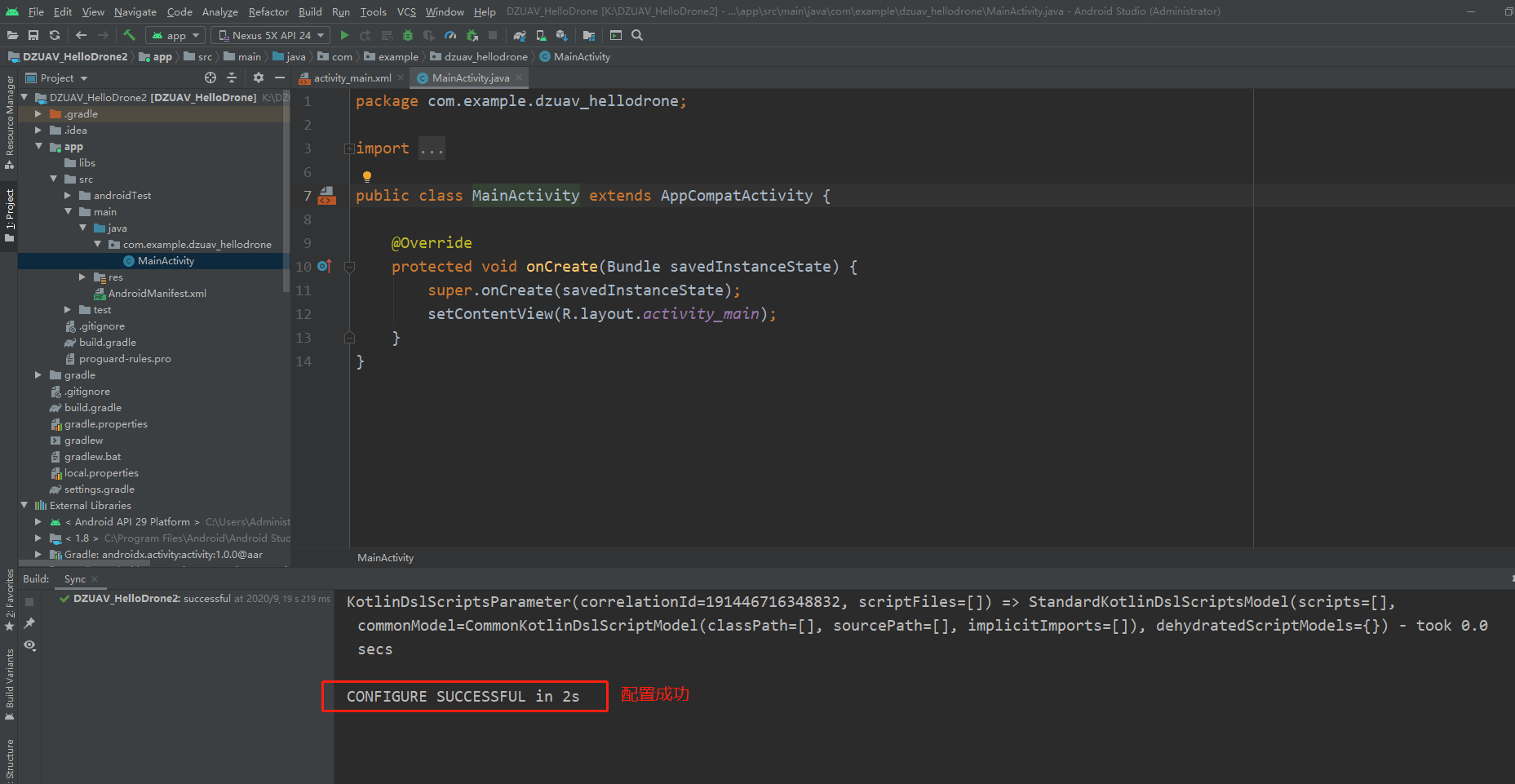Screen dimensions: 1515x784
Task: Expand the test folder
Action: click(68, 310)
